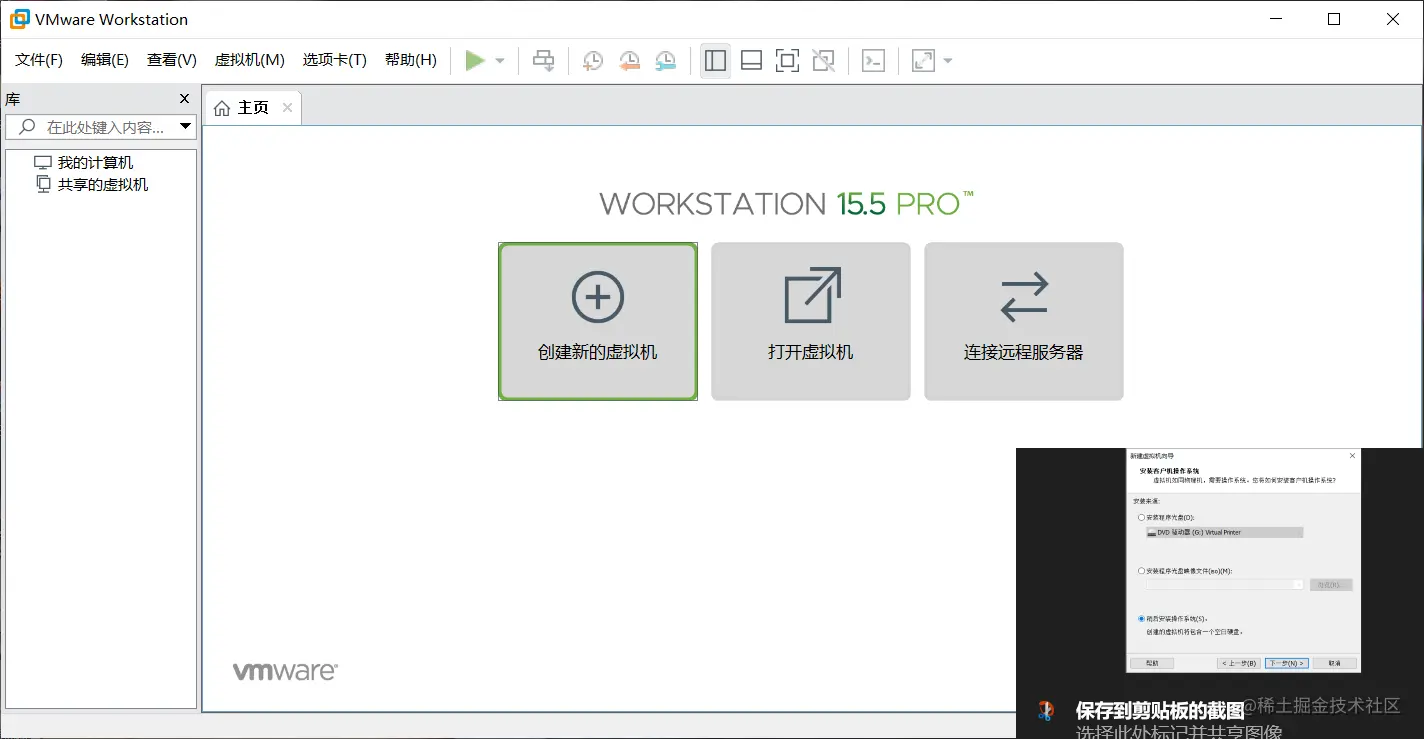Close the 主页 tab
This screenshot has height=739, width=1424.
coord(287,107)
